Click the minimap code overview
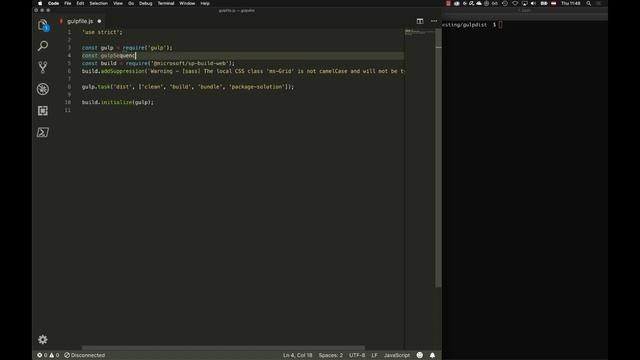Screen dimensions: 640x360 (x=420, y=33)
